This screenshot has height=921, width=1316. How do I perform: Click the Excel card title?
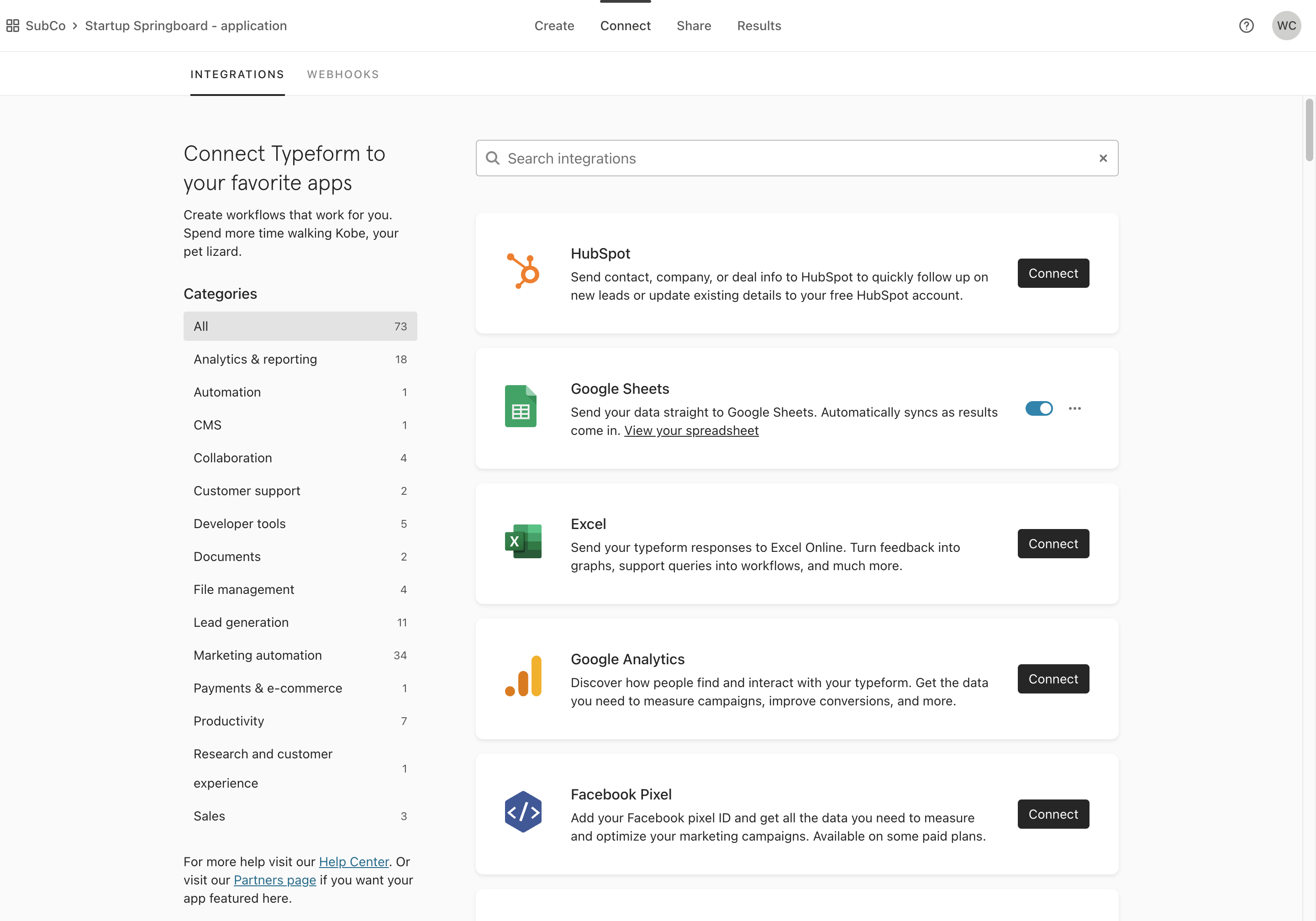point(588,524)
